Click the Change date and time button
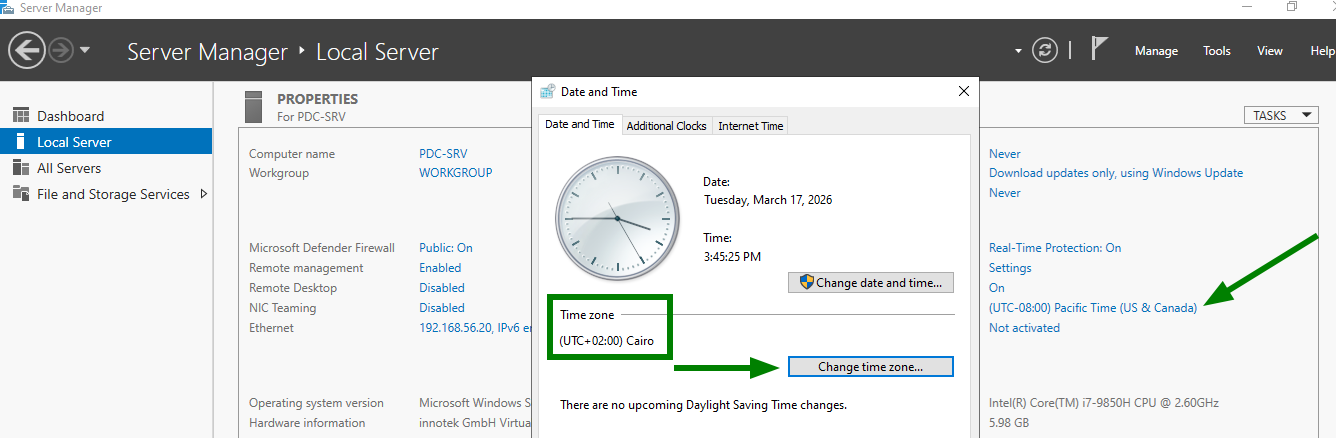This screenshot has width=1336, height=438. click(871, 283)
